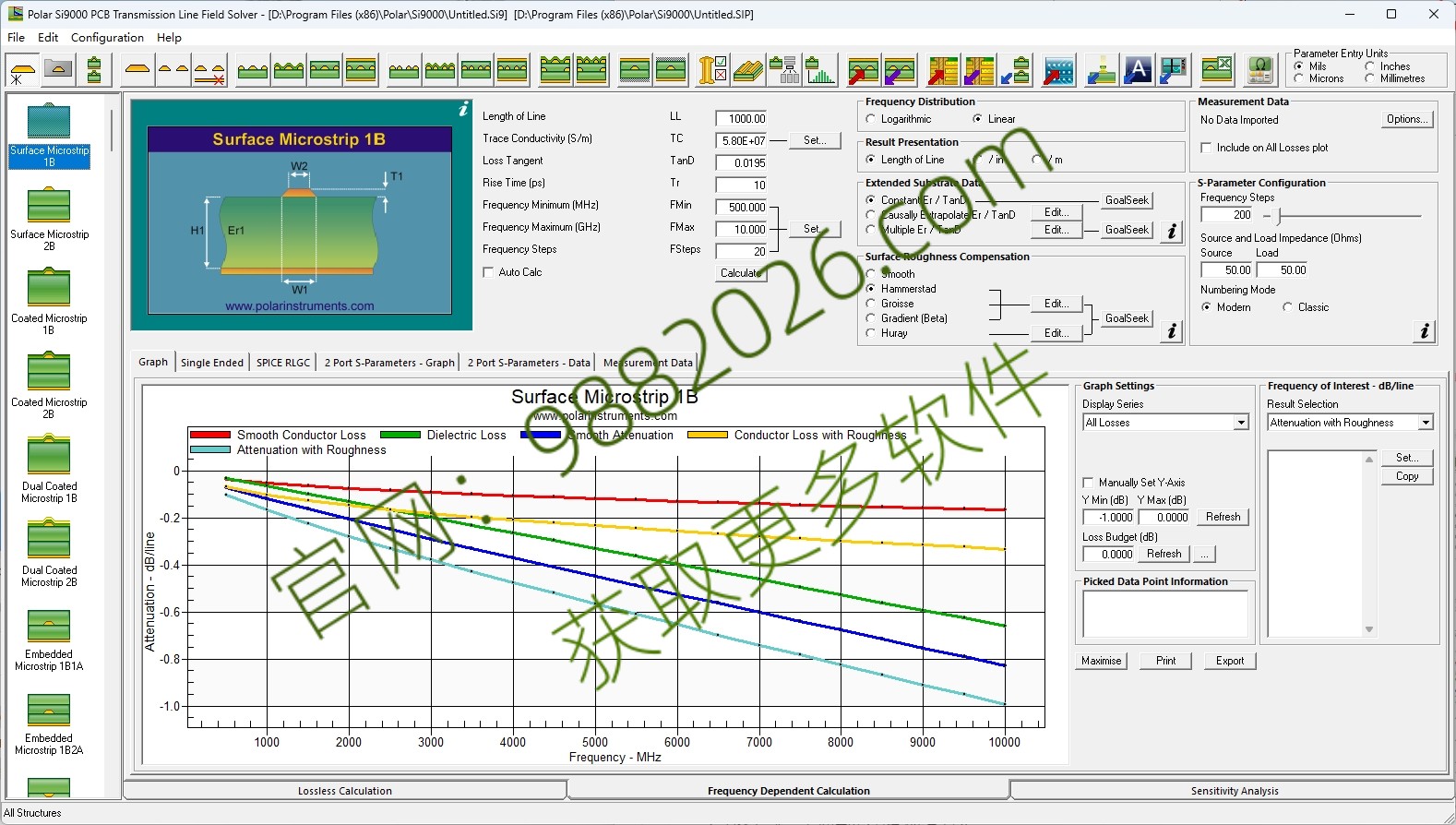
Task: Click the Source impedance field
Action: pyautogui.click(x=1226, y=270)
